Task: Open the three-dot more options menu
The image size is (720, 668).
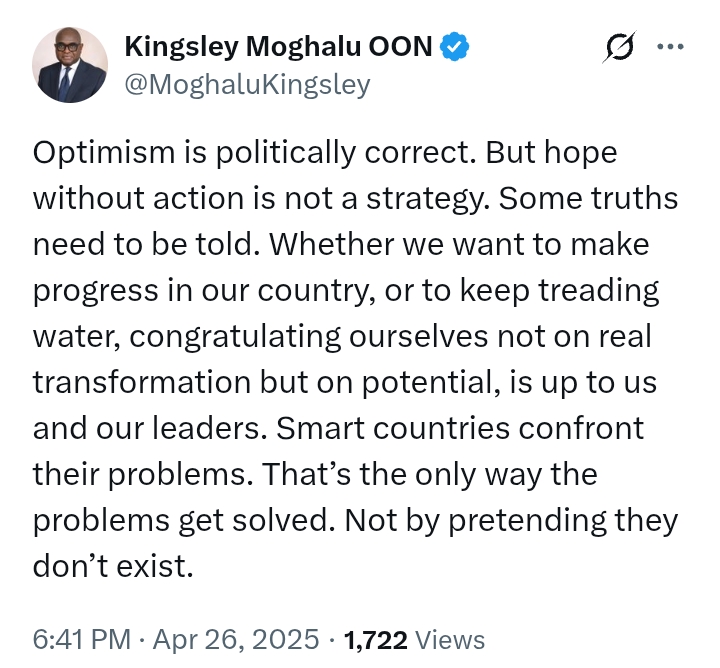Action: (669, 47)
